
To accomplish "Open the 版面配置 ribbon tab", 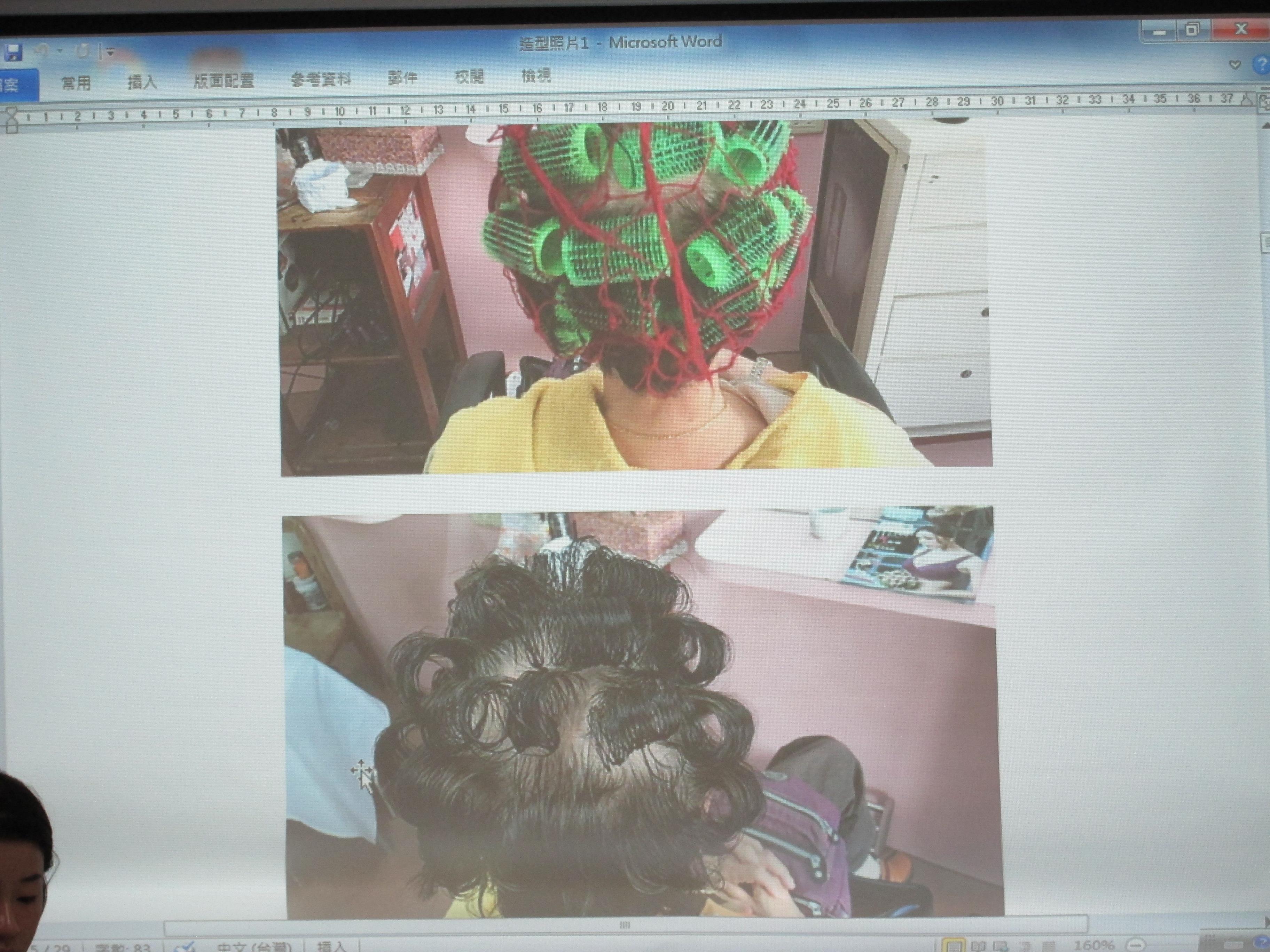I will (224, 81).
